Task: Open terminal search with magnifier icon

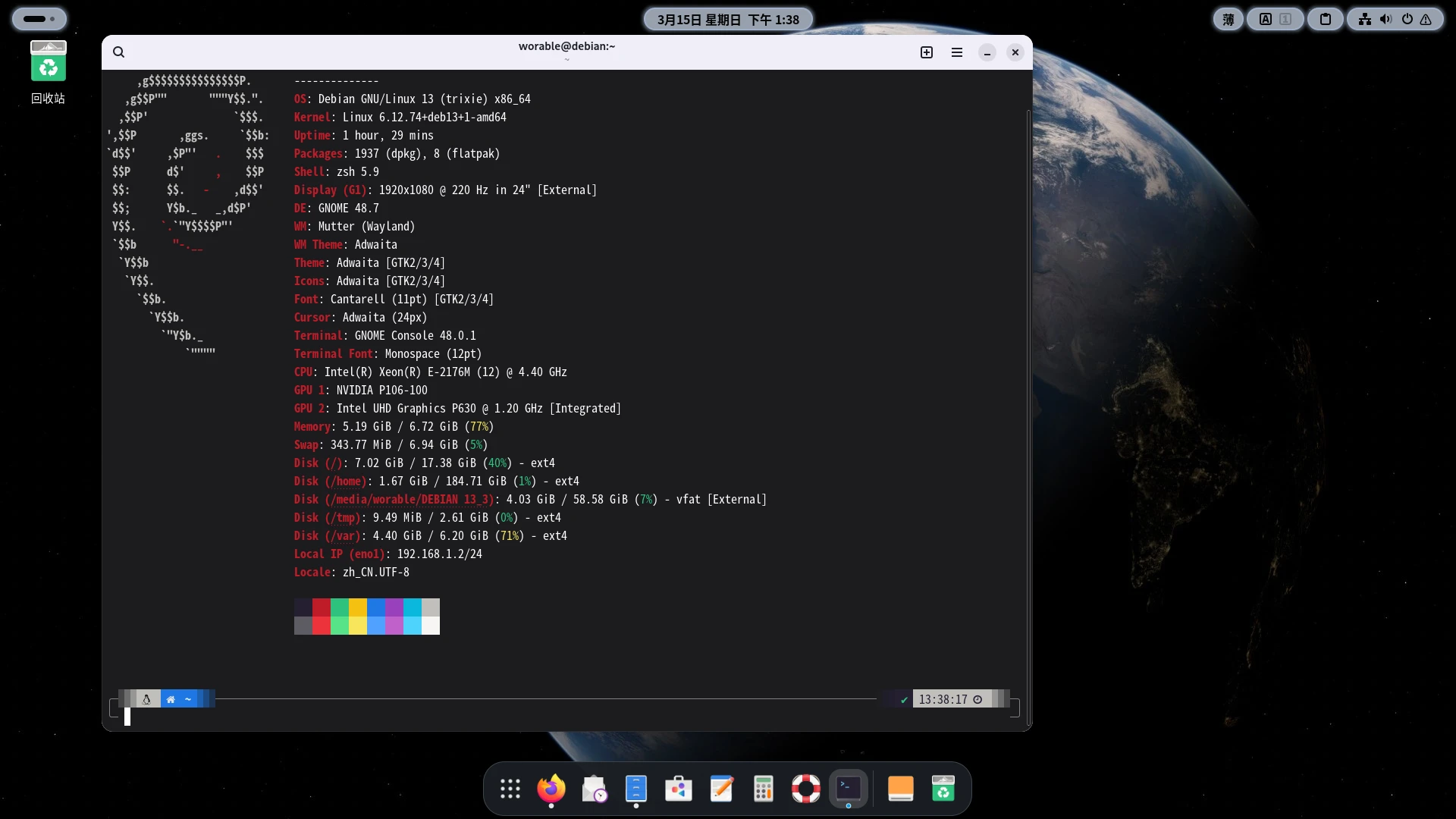Action: [x=118, y=52]
